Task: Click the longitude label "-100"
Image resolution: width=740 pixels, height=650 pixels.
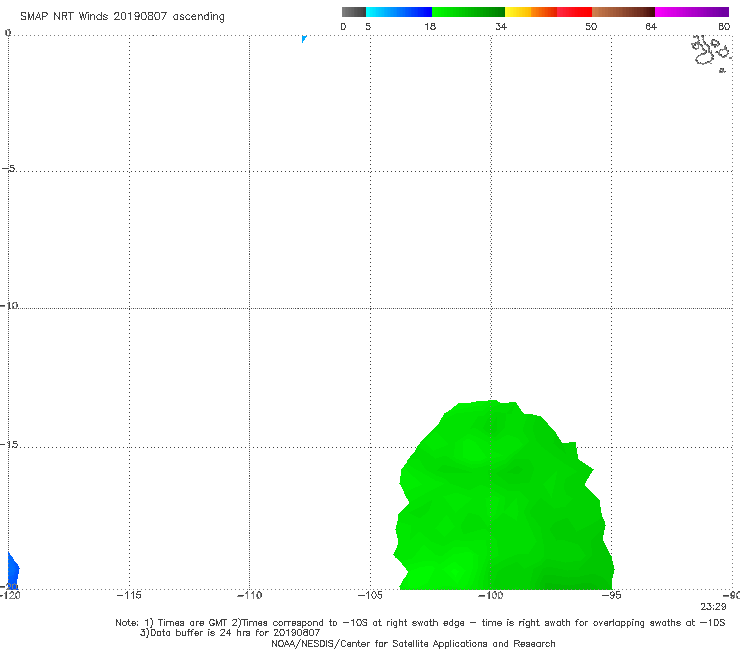Action: (491, 595)
